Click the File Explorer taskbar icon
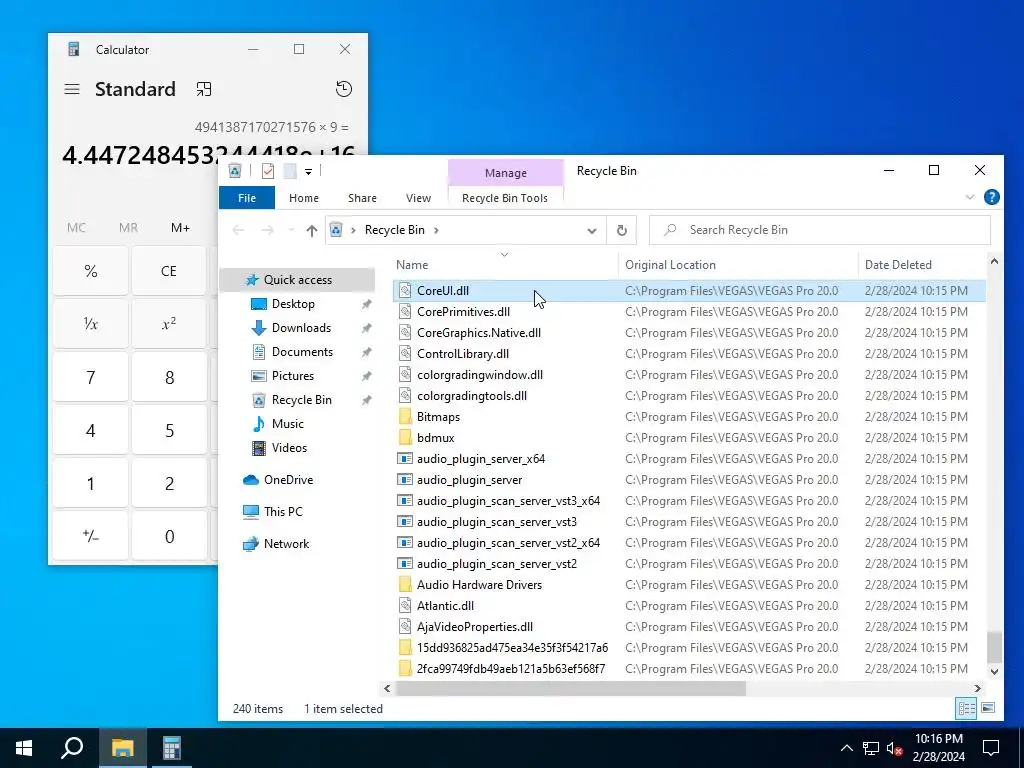The image size is (1024, 768). click(x=122, y=748)
